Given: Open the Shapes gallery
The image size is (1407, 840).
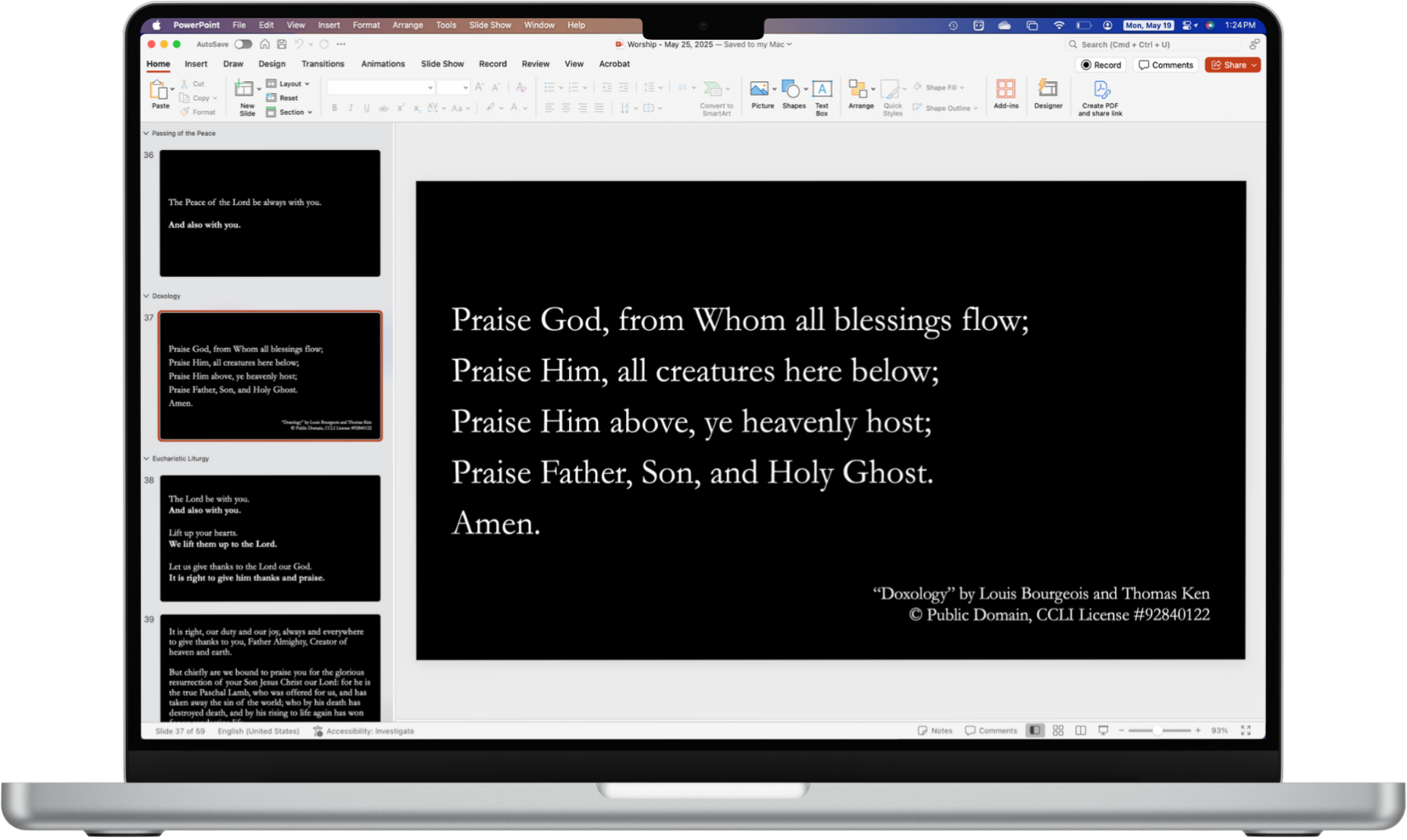Looking at the screenshot, I should click(x=791, y=90).
